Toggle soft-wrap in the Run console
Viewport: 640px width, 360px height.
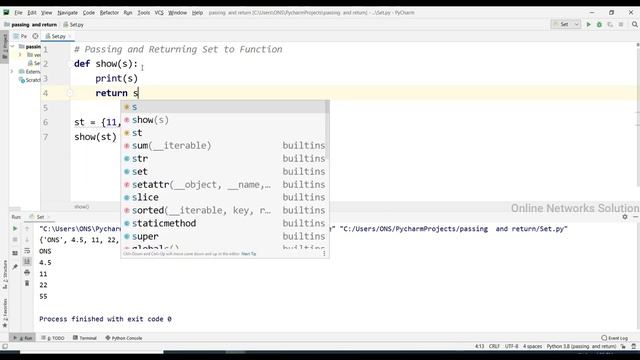point(27,251)
